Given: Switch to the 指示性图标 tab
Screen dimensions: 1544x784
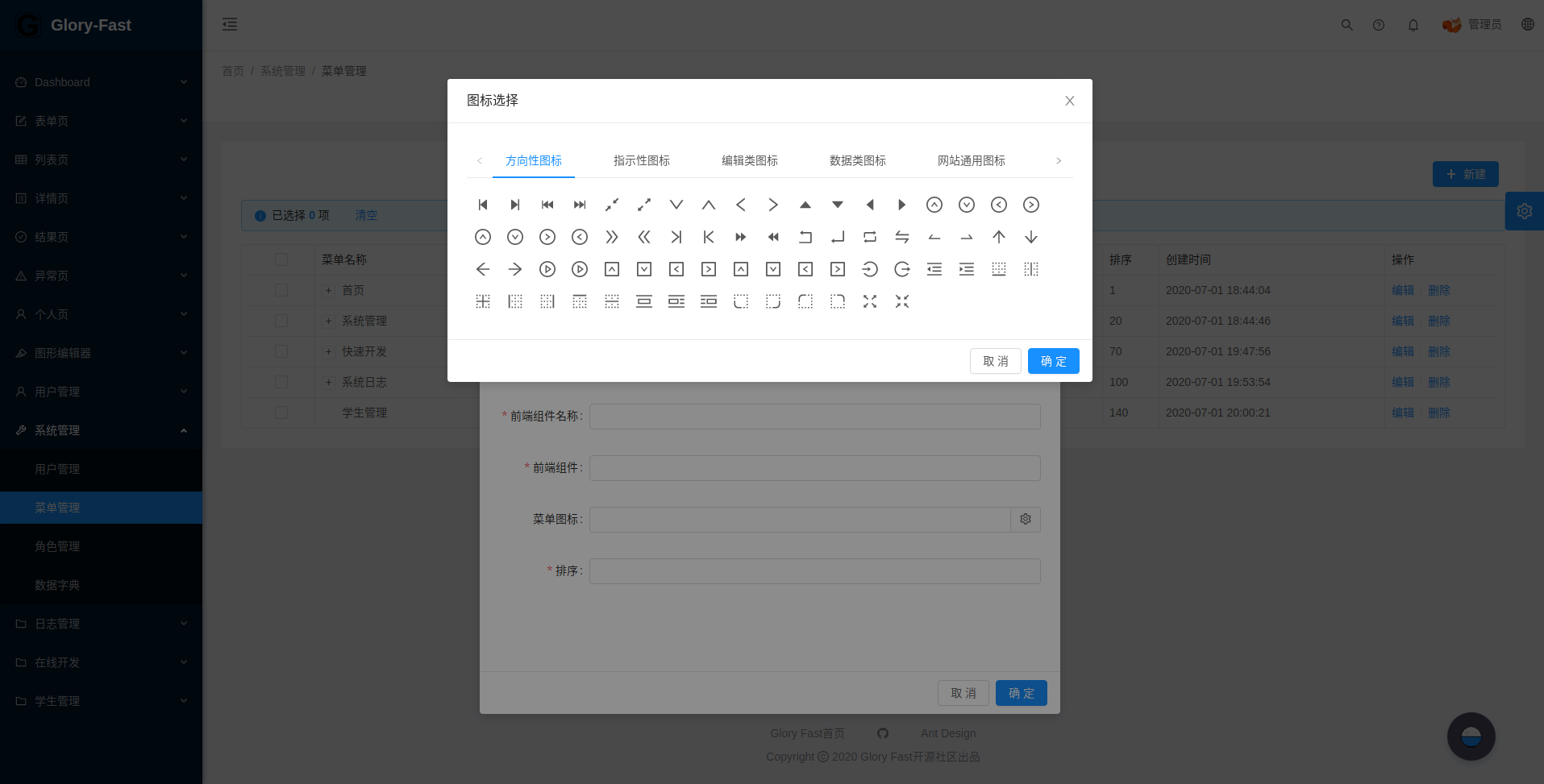Looking at the screenshot, I should pyautogui.click(x=641, y=160).
